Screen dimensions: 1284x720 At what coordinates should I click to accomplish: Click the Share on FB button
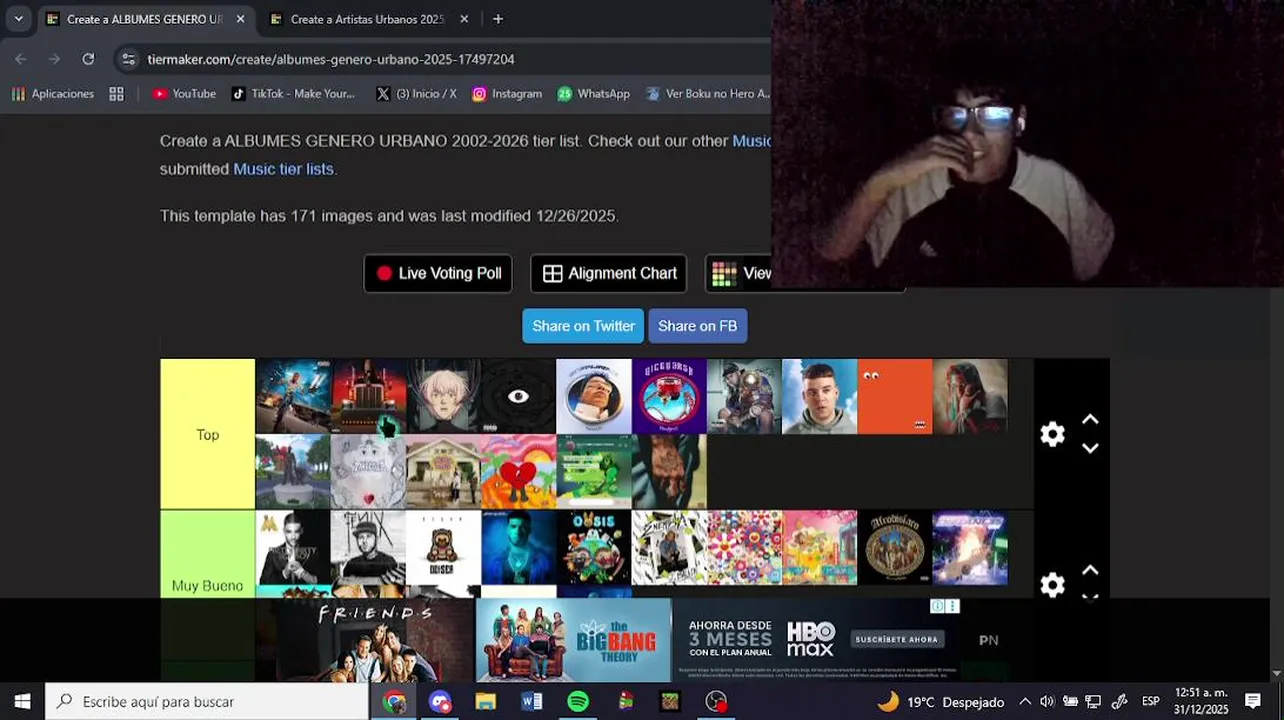tap(697, 326)
